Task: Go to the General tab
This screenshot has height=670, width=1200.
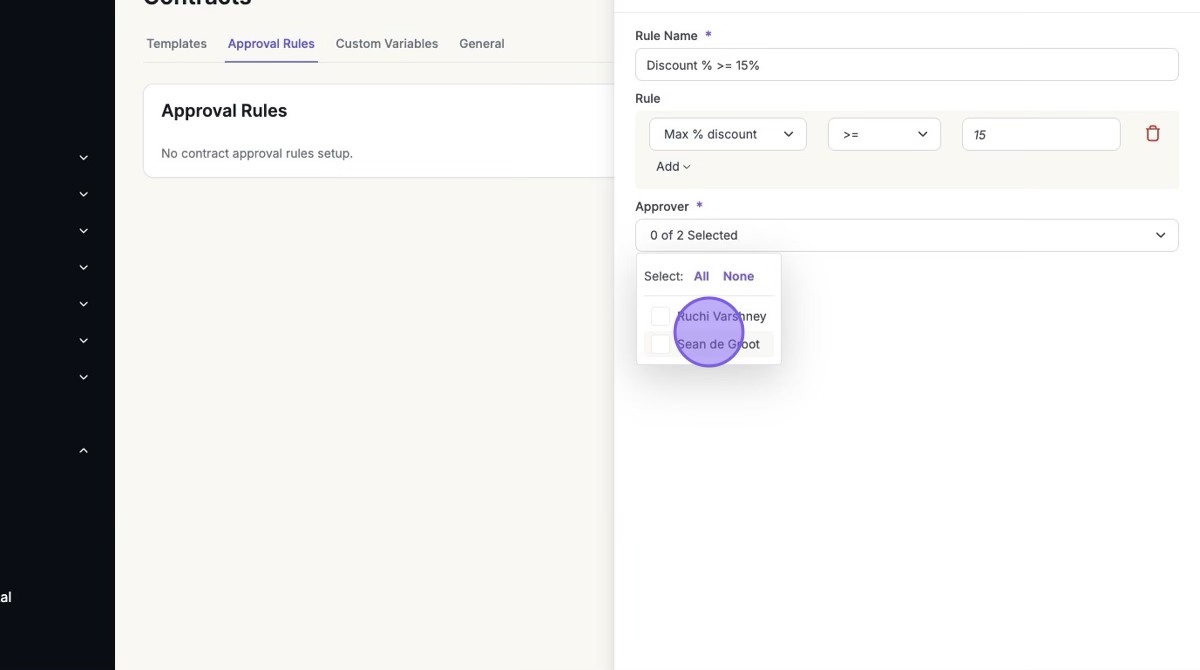Action: coord(481,44)
